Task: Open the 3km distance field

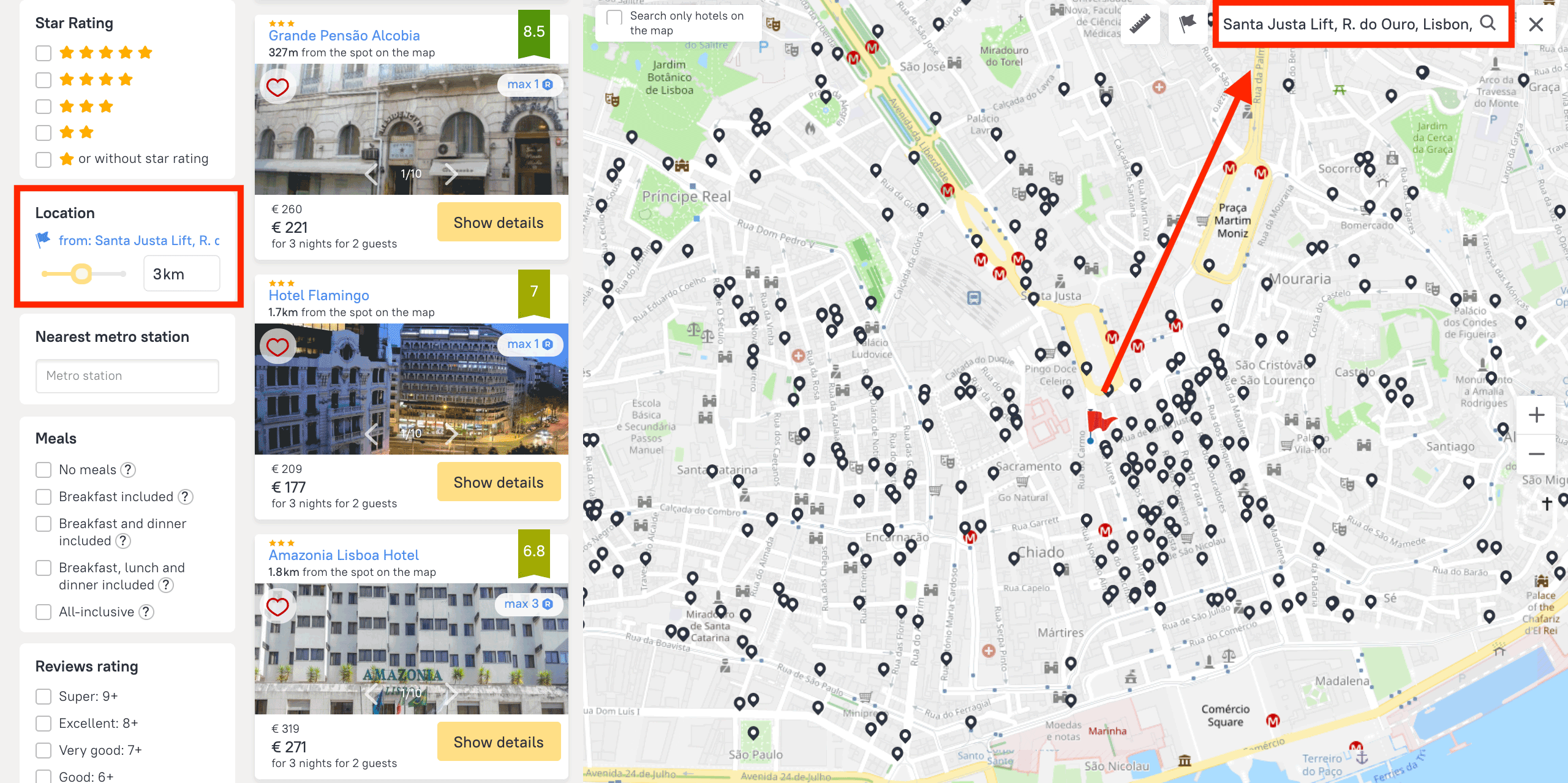Action: click(x=181, y=274)
